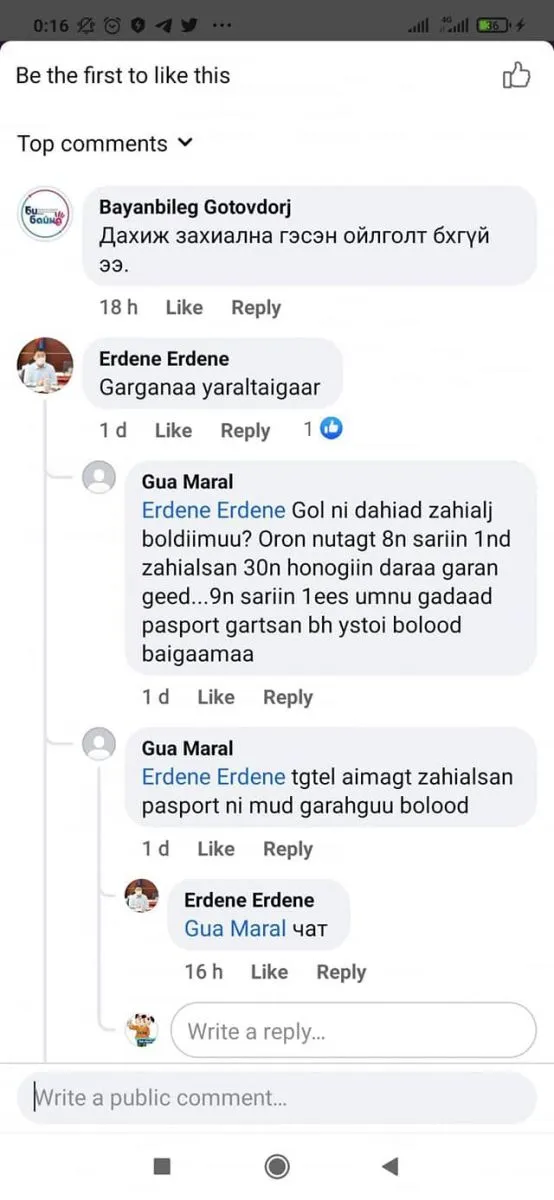Tap the Android recent apps square
The image size is (554, 1200).
click(162, 1166)
